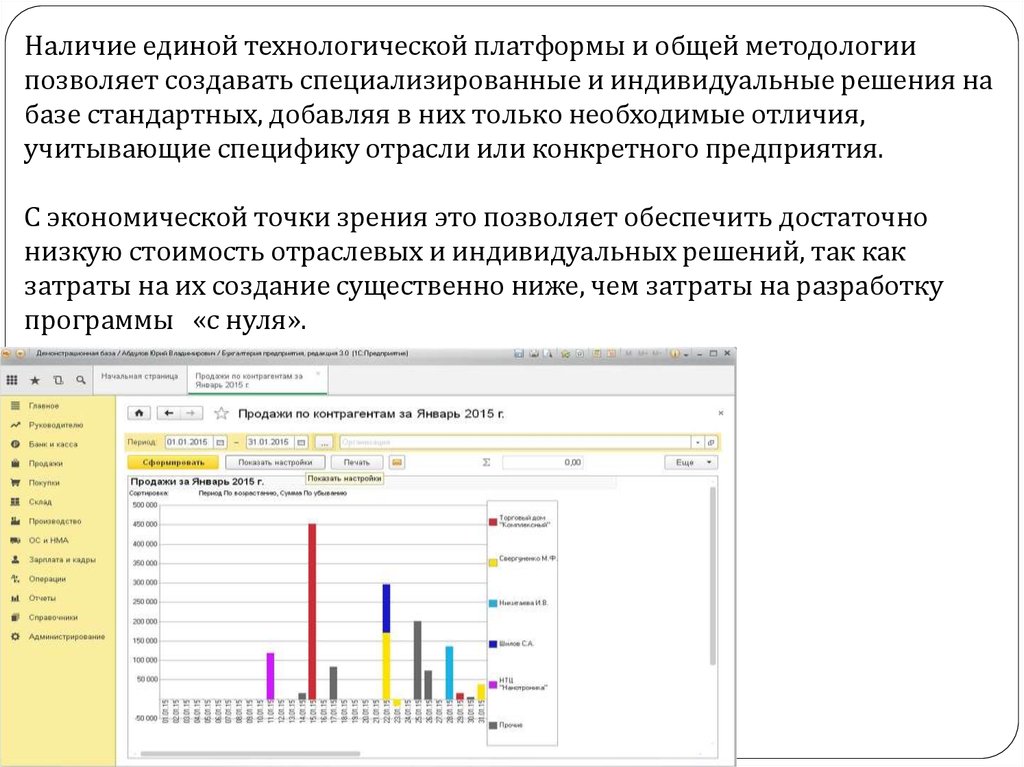Viewport: 1024px width, 767px height.
Task: Open the History icon in top toolbar
Action: pos(58,380)
